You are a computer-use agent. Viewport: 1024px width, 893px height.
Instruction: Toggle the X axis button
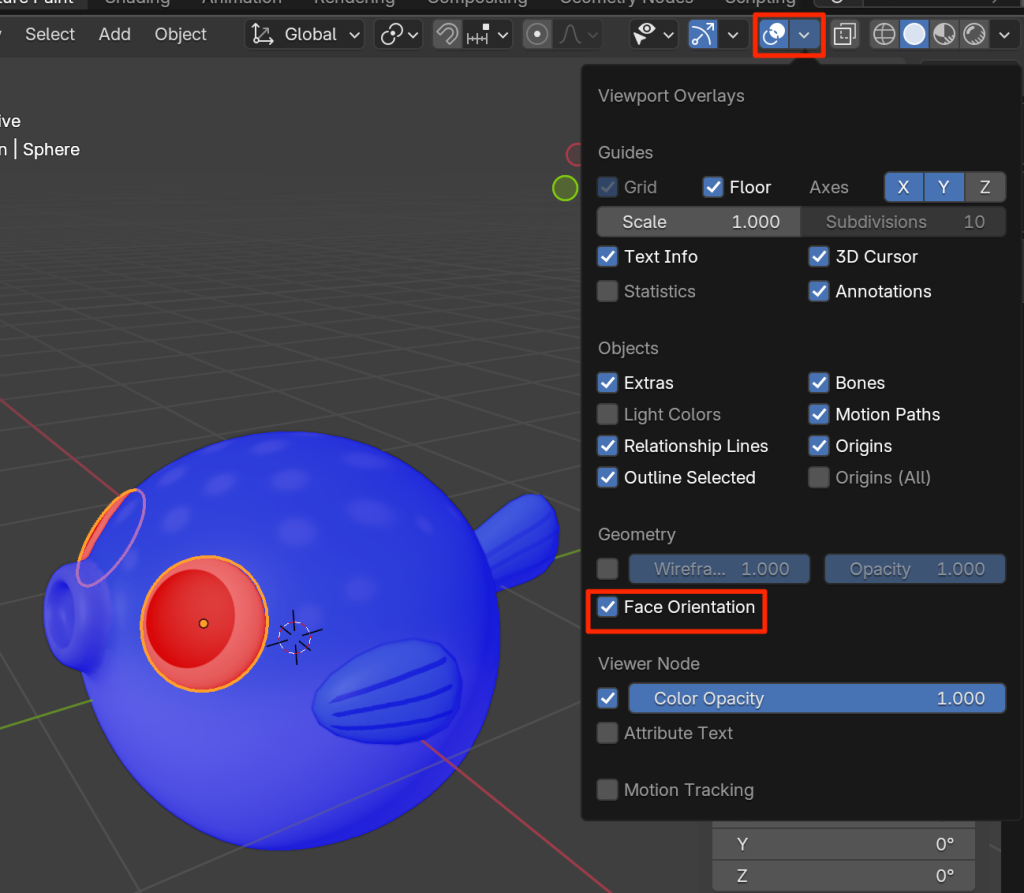pyautogui.click(x=904, y=188)
